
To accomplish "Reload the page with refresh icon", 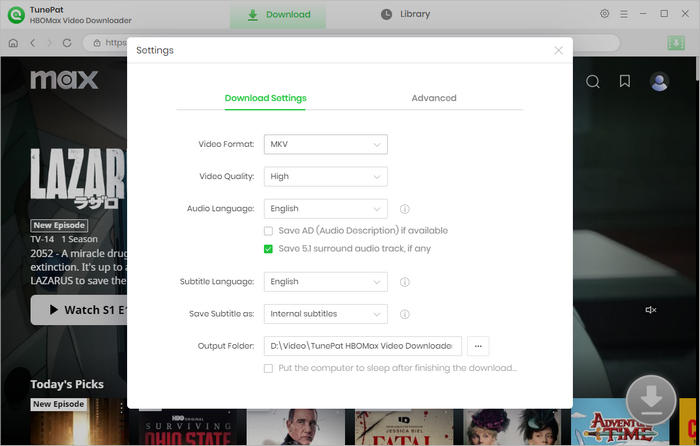I will pyautogui.click(x=67, y=43).
